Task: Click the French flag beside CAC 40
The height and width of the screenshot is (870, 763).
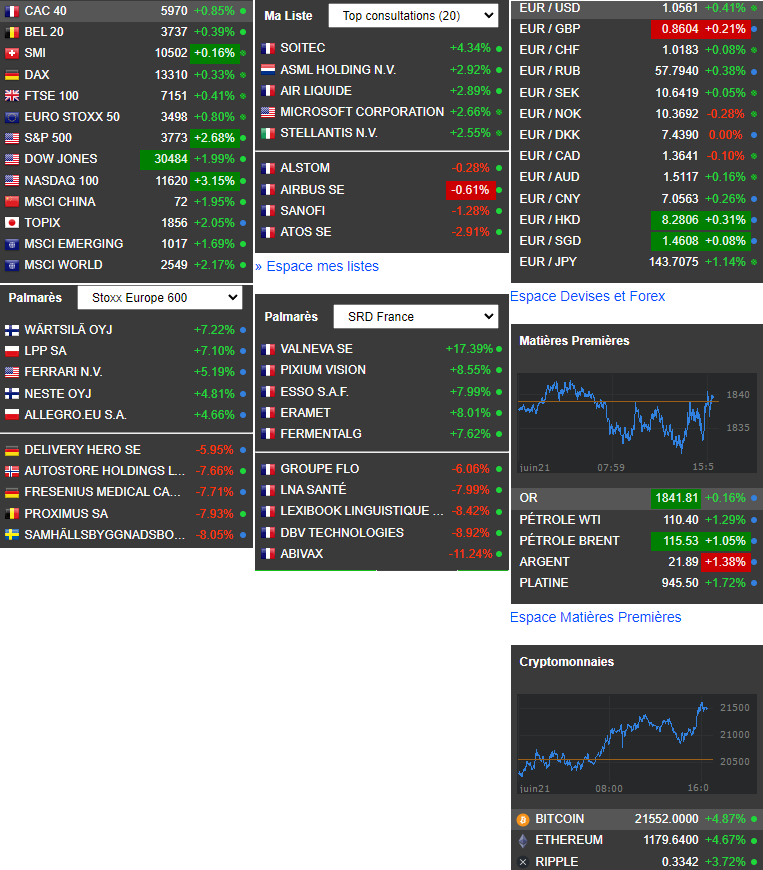Action: (12, 11)
